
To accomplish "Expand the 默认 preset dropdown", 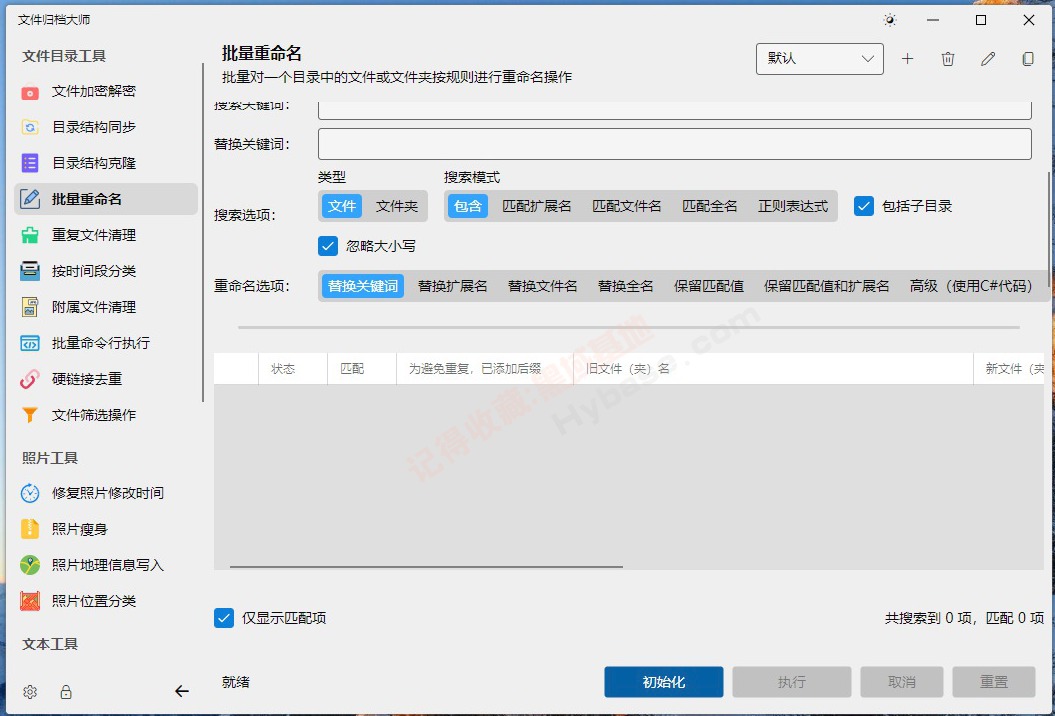I will coord(819,59).
